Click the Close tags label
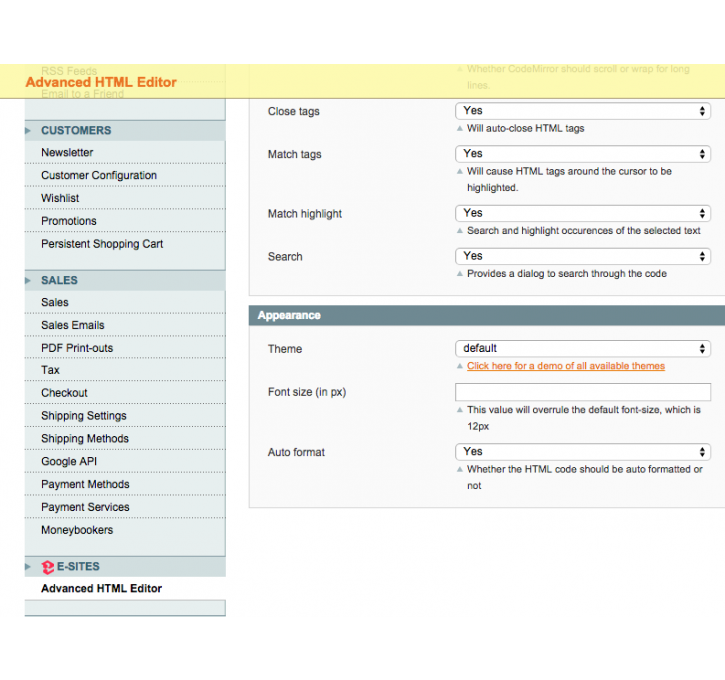Image resolution: width=725 pixels, height=680 pixels. 294,111
